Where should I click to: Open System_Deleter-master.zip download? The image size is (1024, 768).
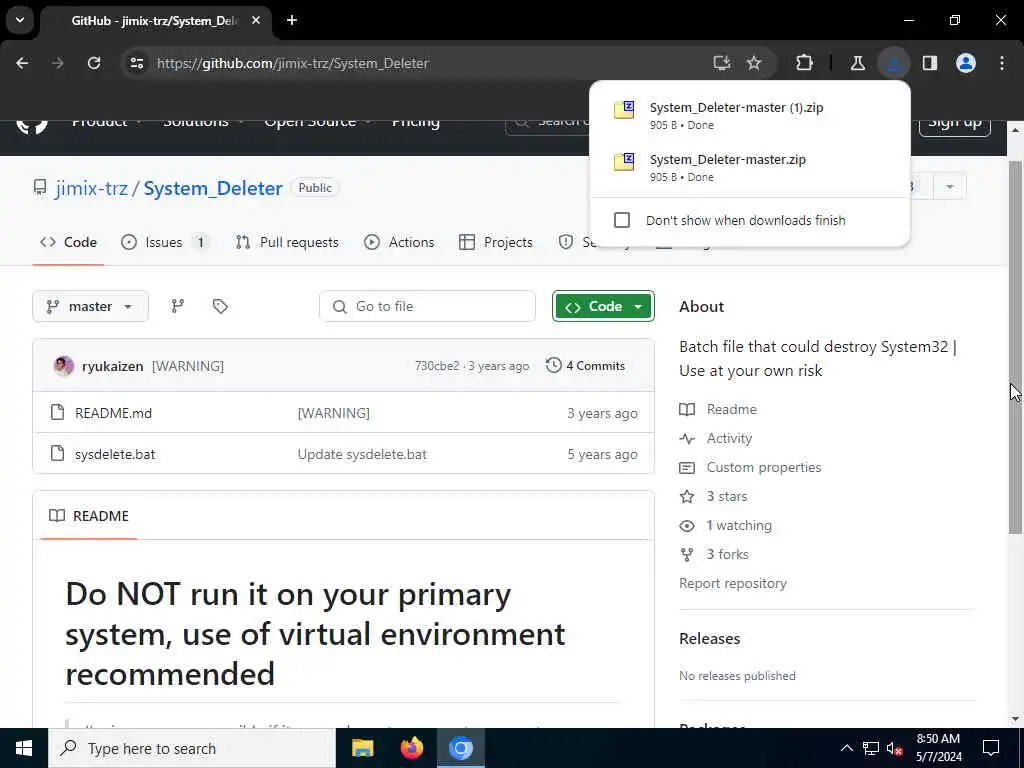click(x=750, y=167)
